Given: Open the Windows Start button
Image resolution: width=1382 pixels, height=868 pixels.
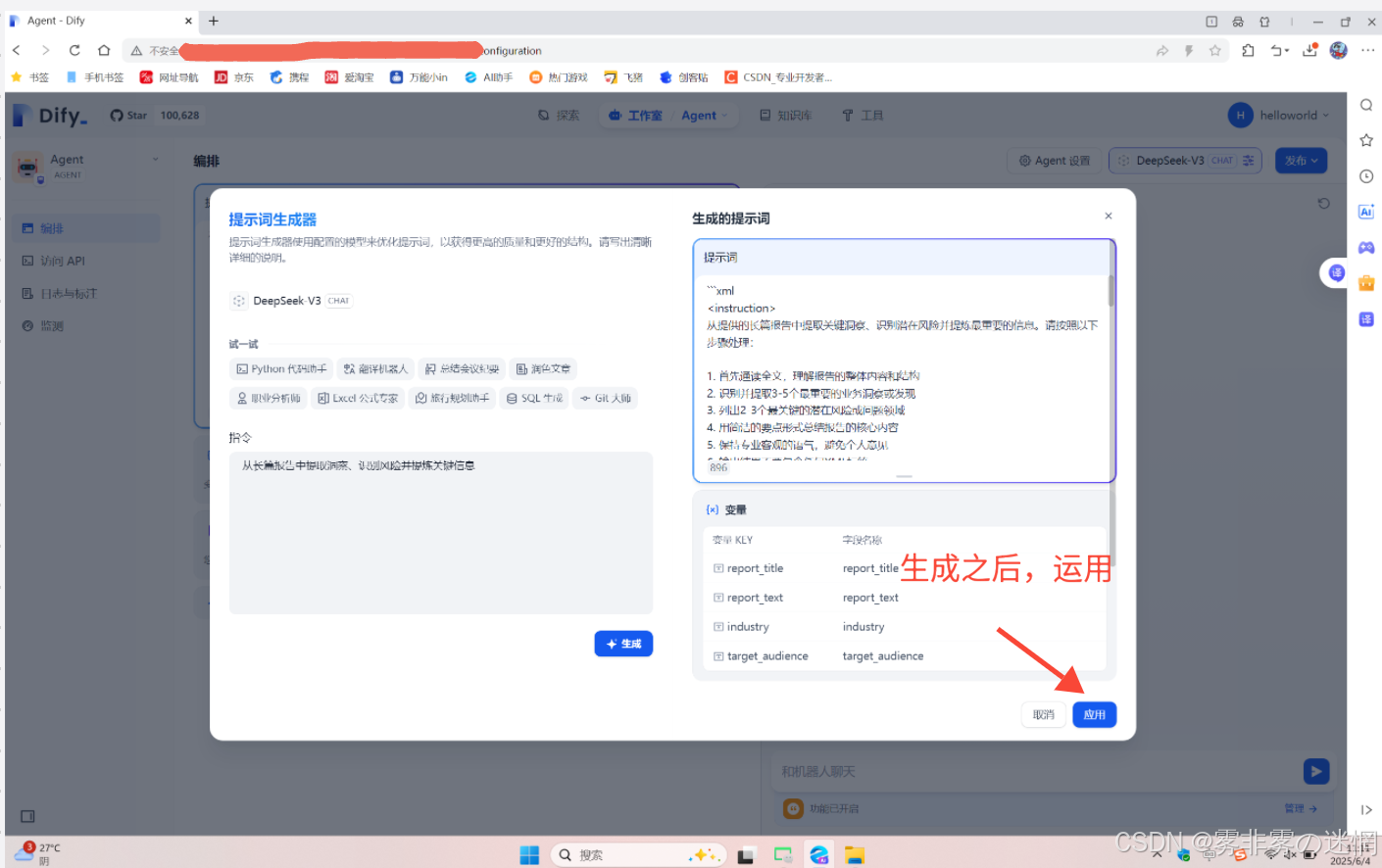Looking at the screenshot, I should point(529,855).
